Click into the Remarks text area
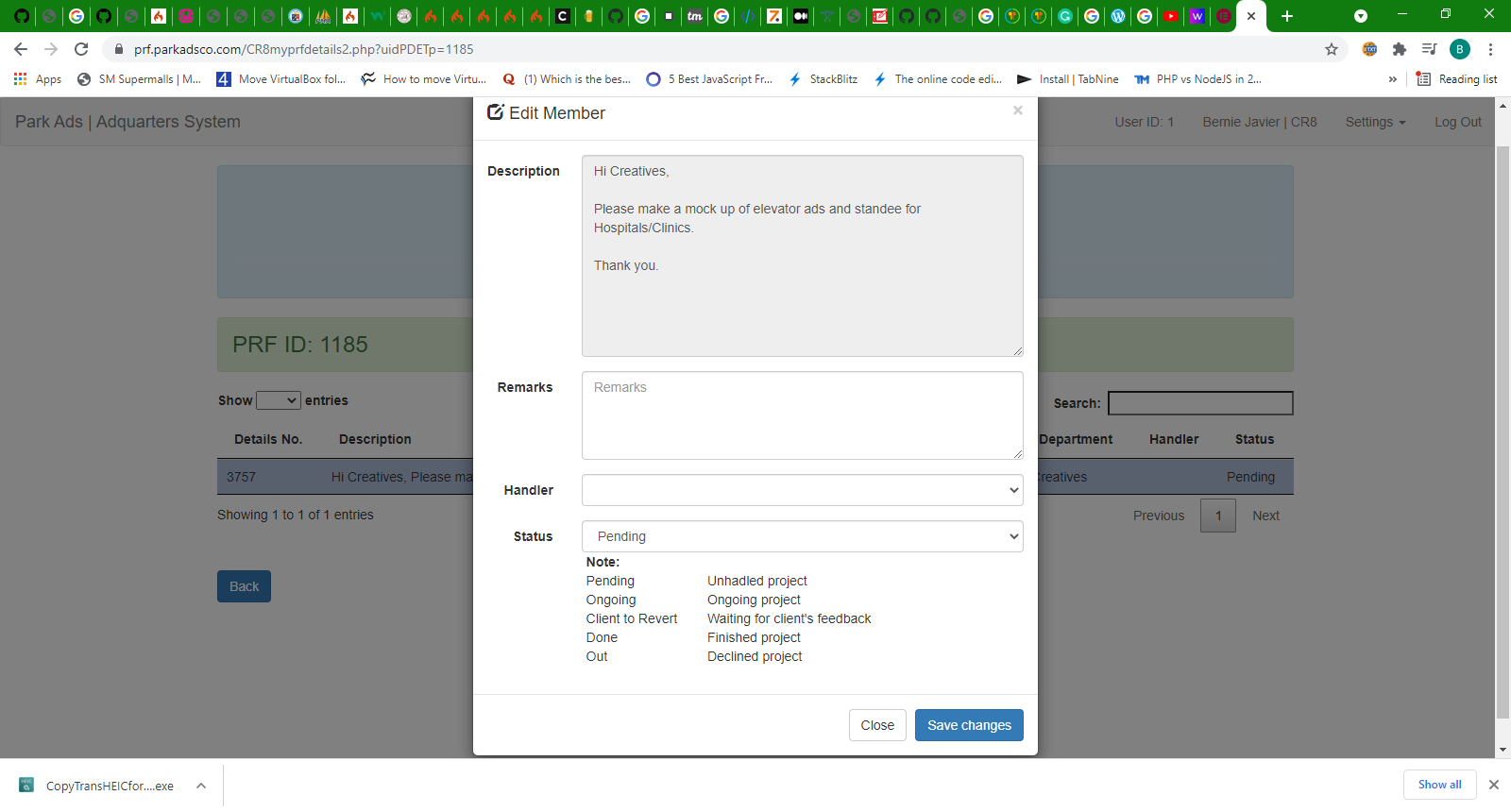1511x812 pixels. pyautogui.click(x=802, y=415)
